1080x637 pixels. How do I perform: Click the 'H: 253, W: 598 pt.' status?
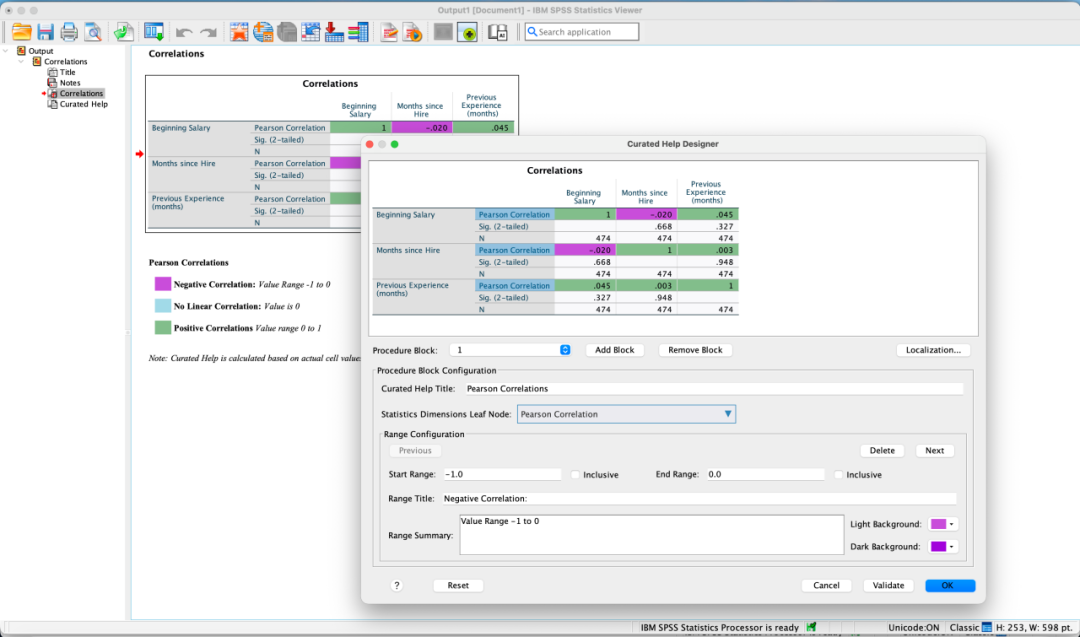1035,627
